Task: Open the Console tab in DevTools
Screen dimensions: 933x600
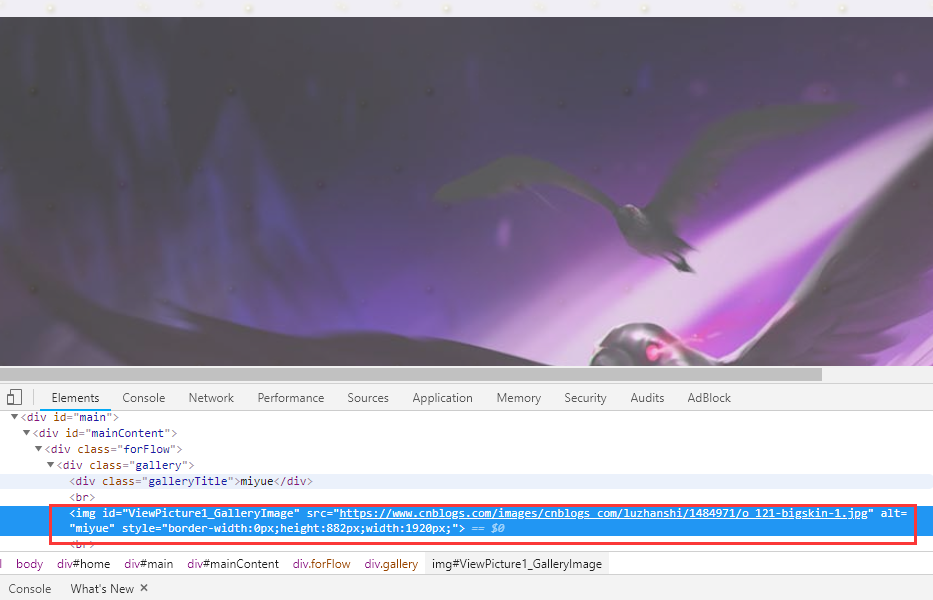Action: pos(143,398)
